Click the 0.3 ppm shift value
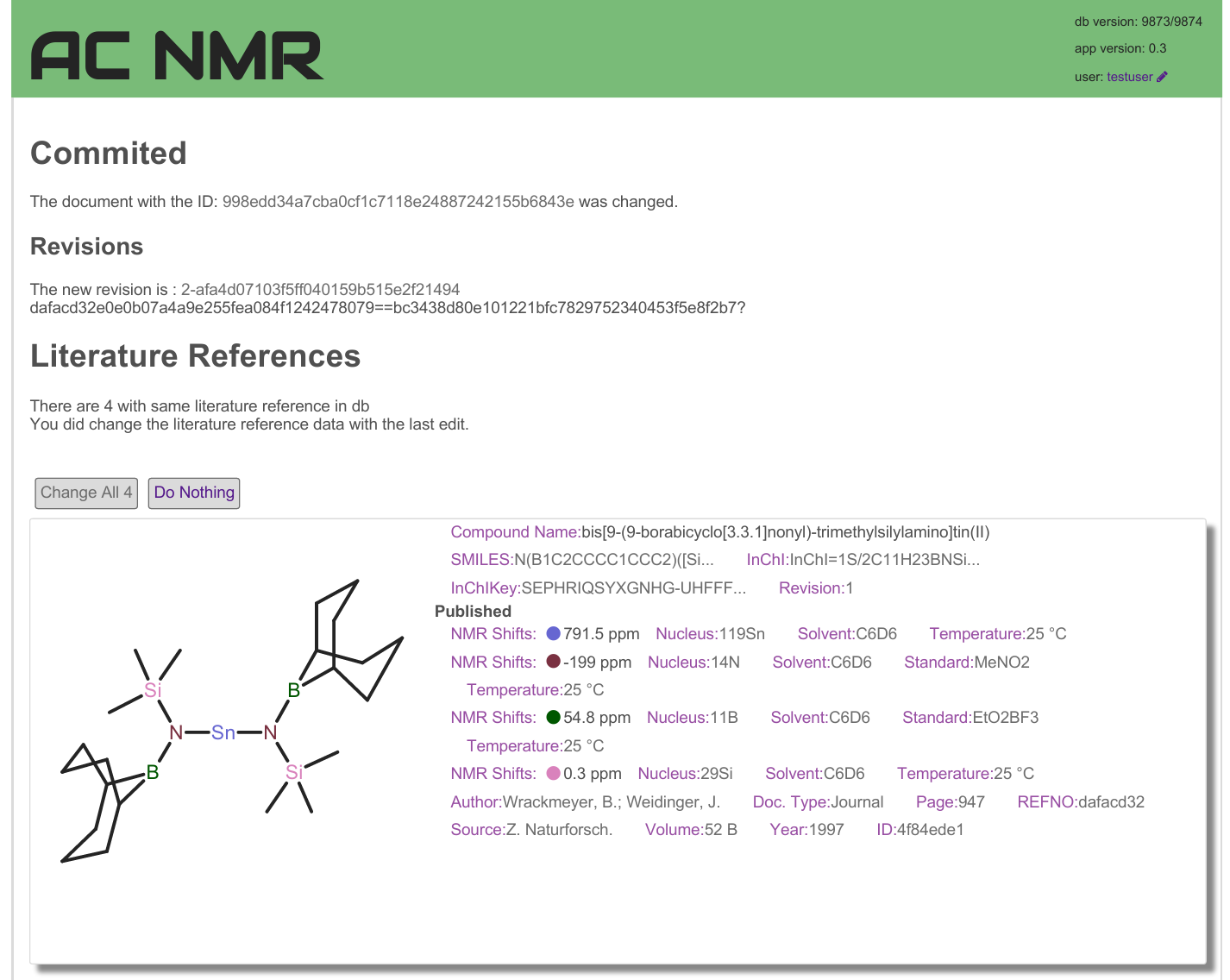Viewport: 1230px width, 980px height. 593,774
